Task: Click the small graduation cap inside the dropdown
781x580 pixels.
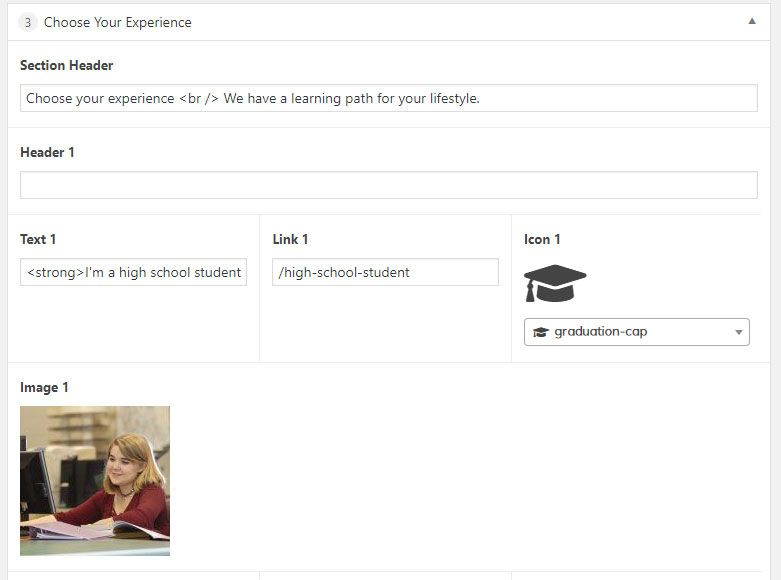Action: point(540,332)
